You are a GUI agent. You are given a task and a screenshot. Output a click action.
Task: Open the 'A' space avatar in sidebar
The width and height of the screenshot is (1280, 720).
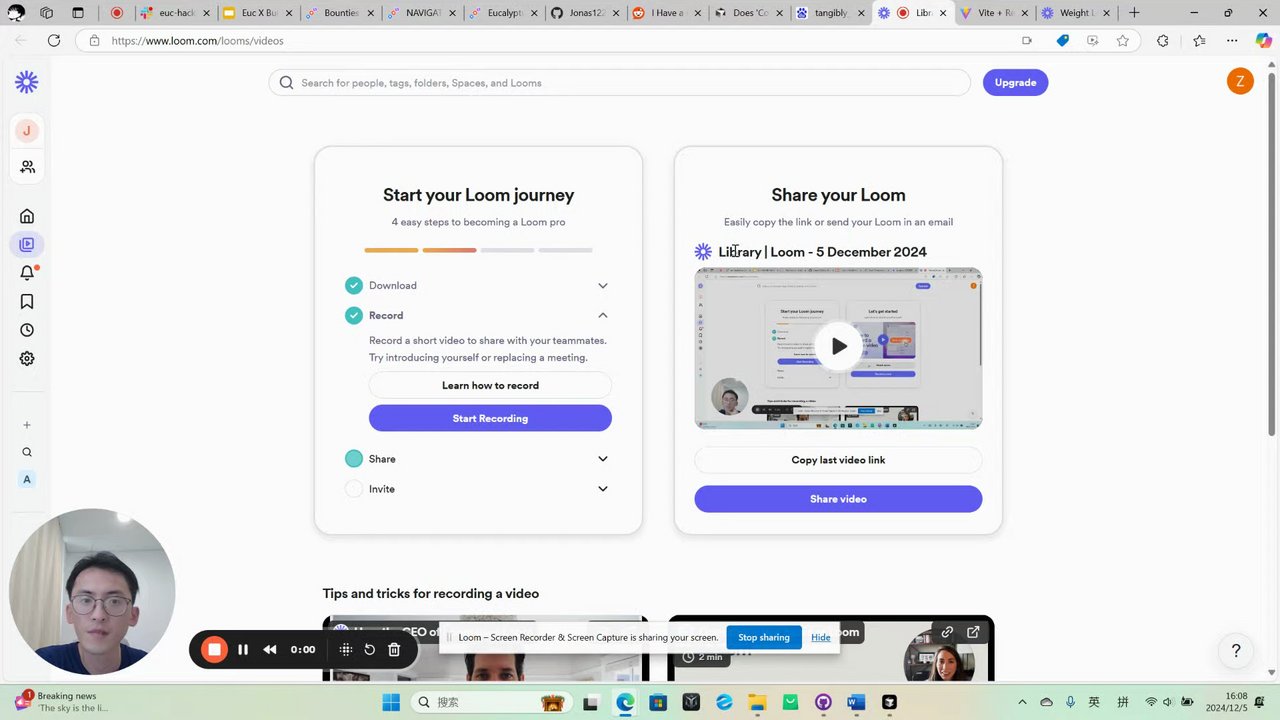click(x=27, y=479)
